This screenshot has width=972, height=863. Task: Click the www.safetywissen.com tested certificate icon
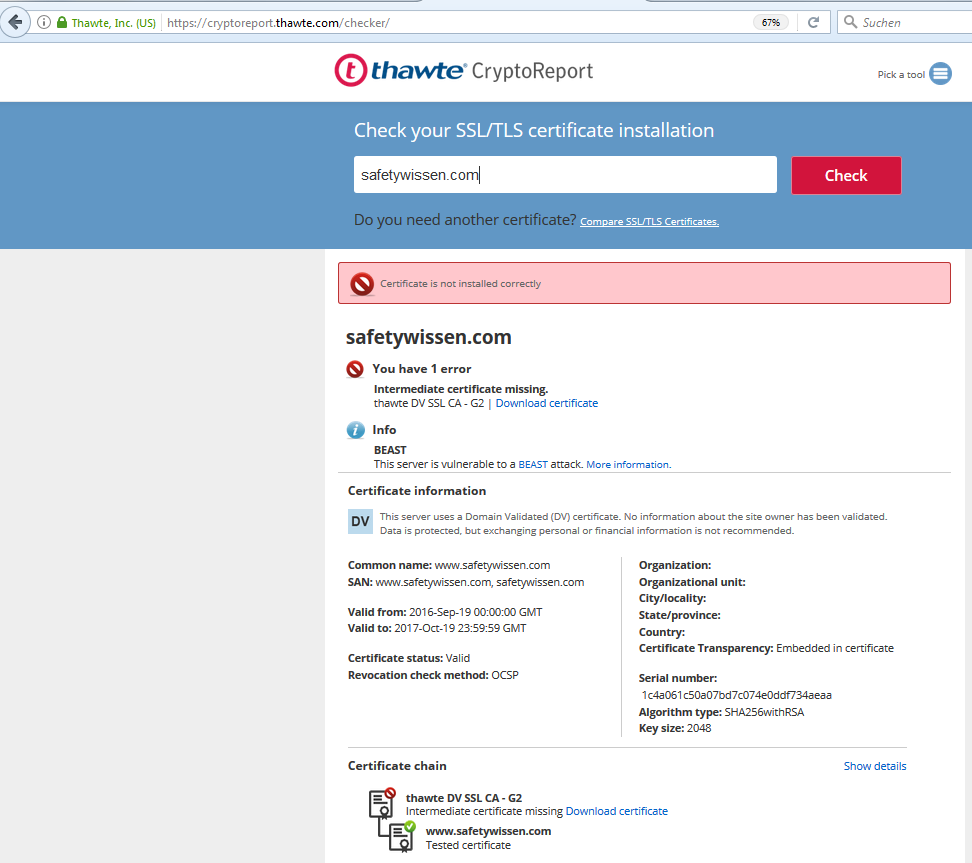pos(402,836)
